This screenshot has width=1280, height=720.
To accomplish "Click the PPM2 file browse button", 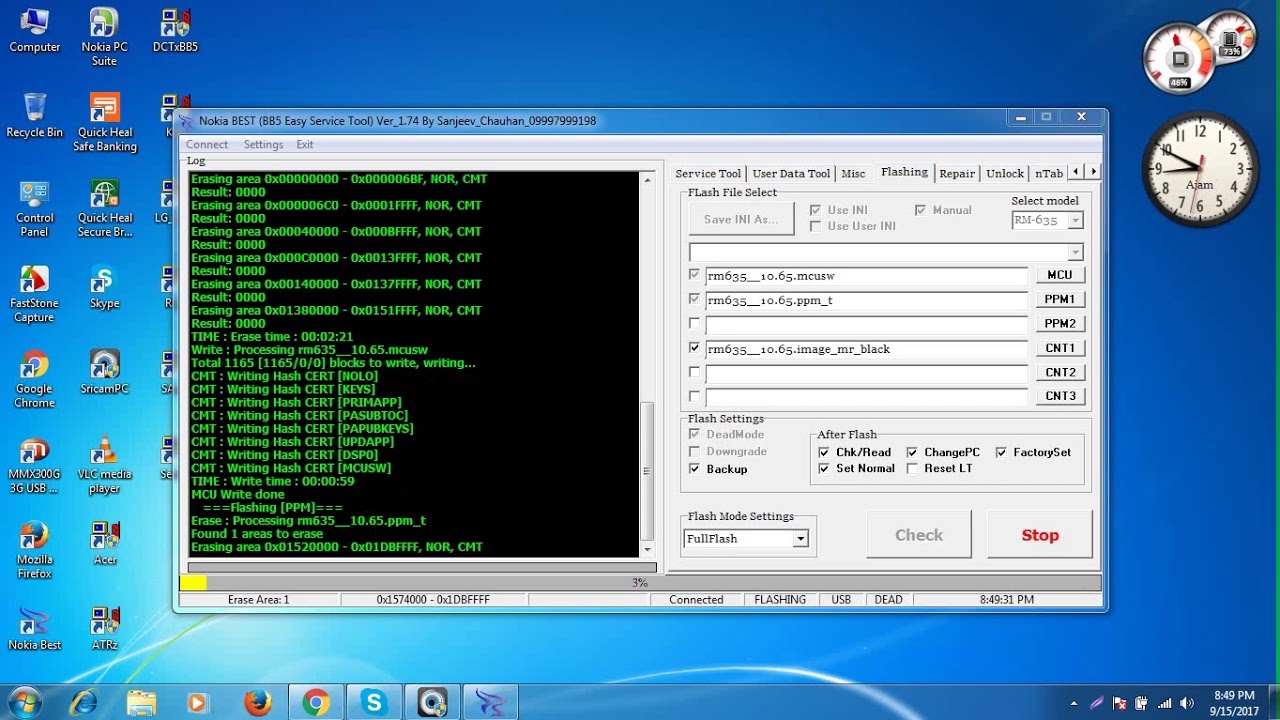I will click(1060, 324).
